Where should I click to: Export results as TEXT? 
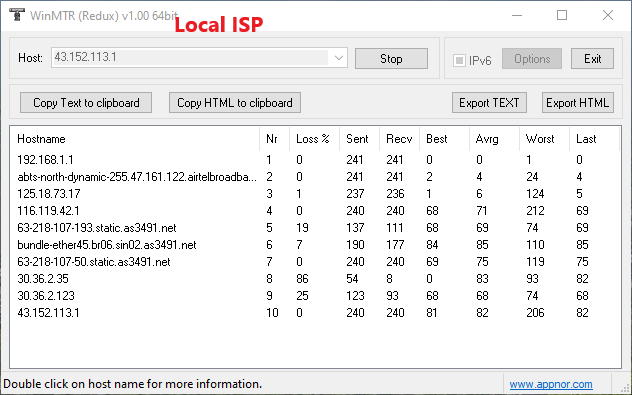[x=489, y=103]
